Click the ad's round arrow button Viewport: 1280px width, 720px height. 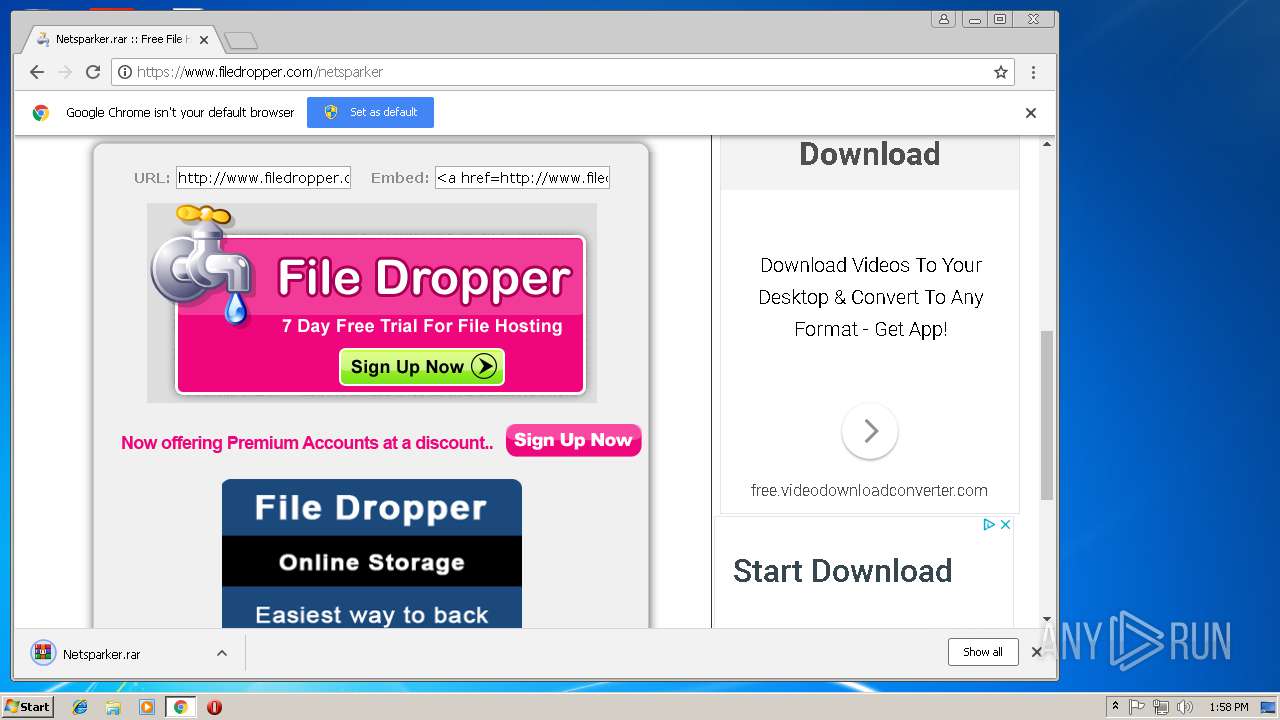click(x=870, y=431)
